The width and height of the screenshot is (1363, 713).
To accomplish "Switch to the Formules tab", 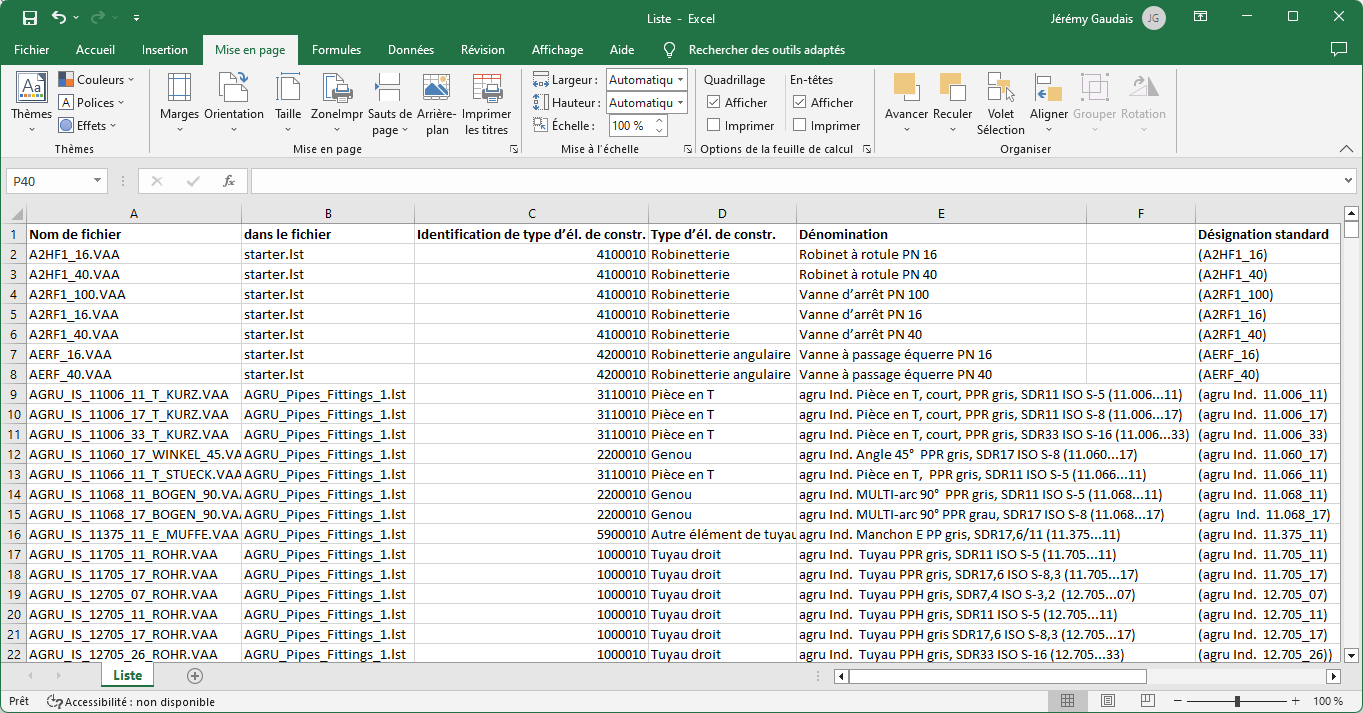I will pyautogui.click(x=336, y=50).
